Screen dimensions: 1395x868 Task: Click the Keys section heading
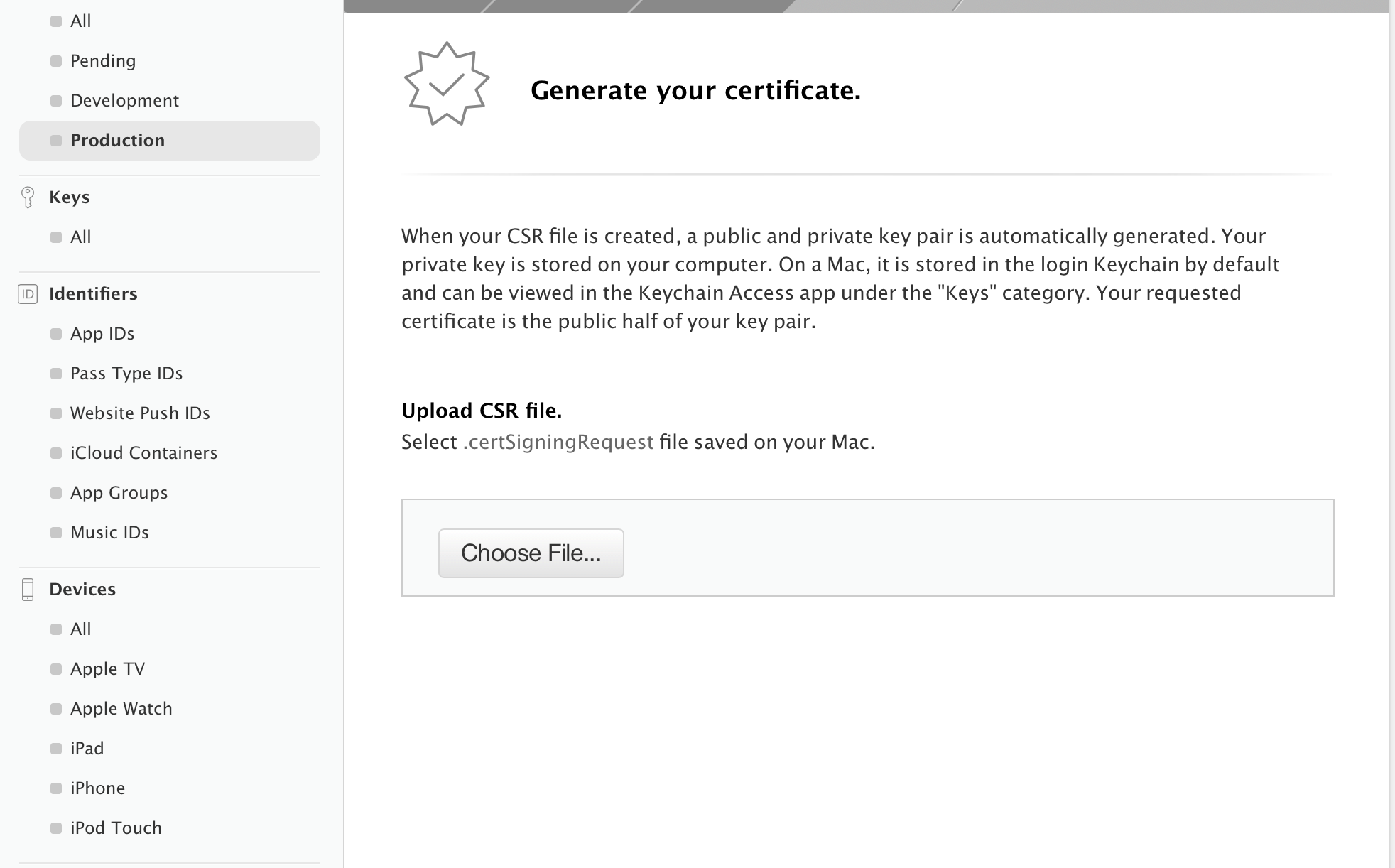coord(70,197)
